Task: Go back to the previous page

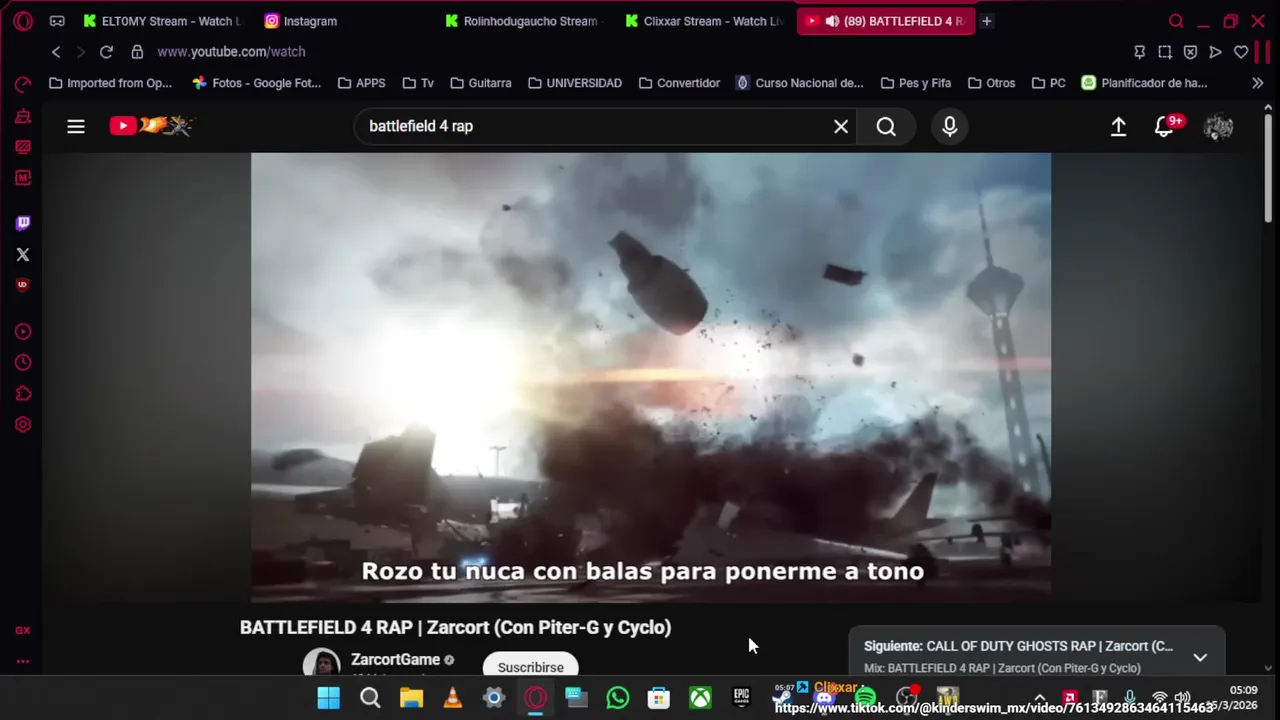Action: click(56, 52)
